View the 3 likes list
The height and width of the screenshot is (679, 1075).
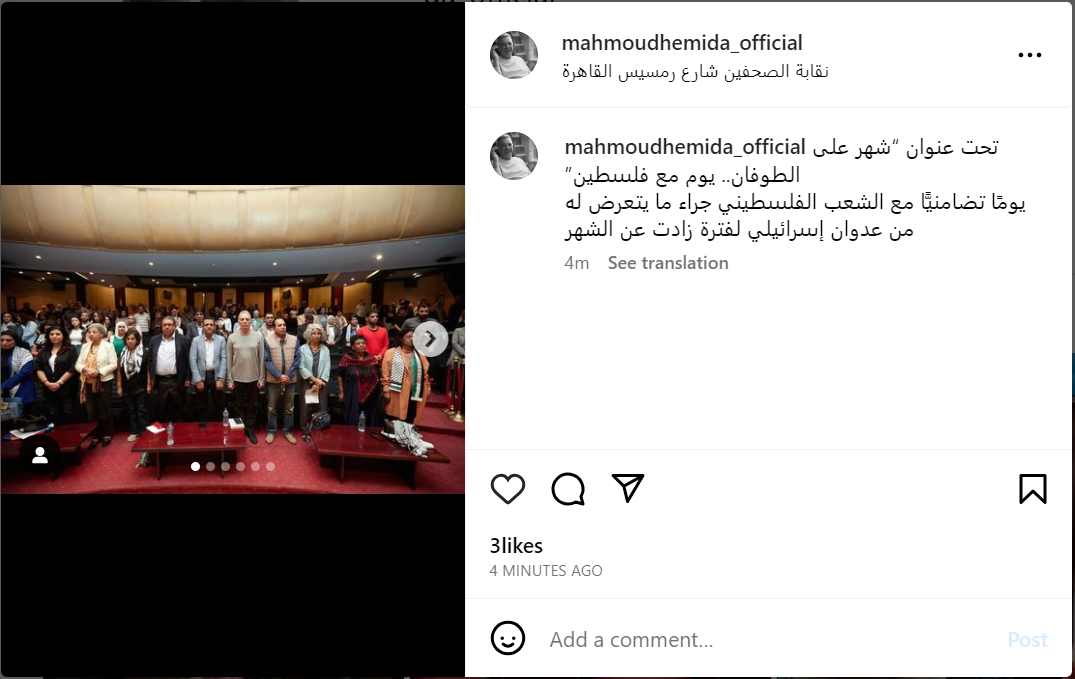pyautogui.click(x=516, y=546)
